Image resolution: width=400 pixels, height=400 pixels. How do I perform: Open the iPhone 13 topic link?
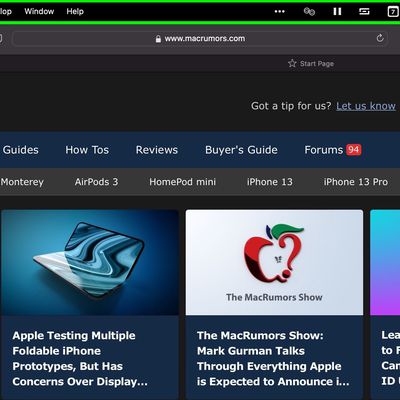[x=270, y=182]
